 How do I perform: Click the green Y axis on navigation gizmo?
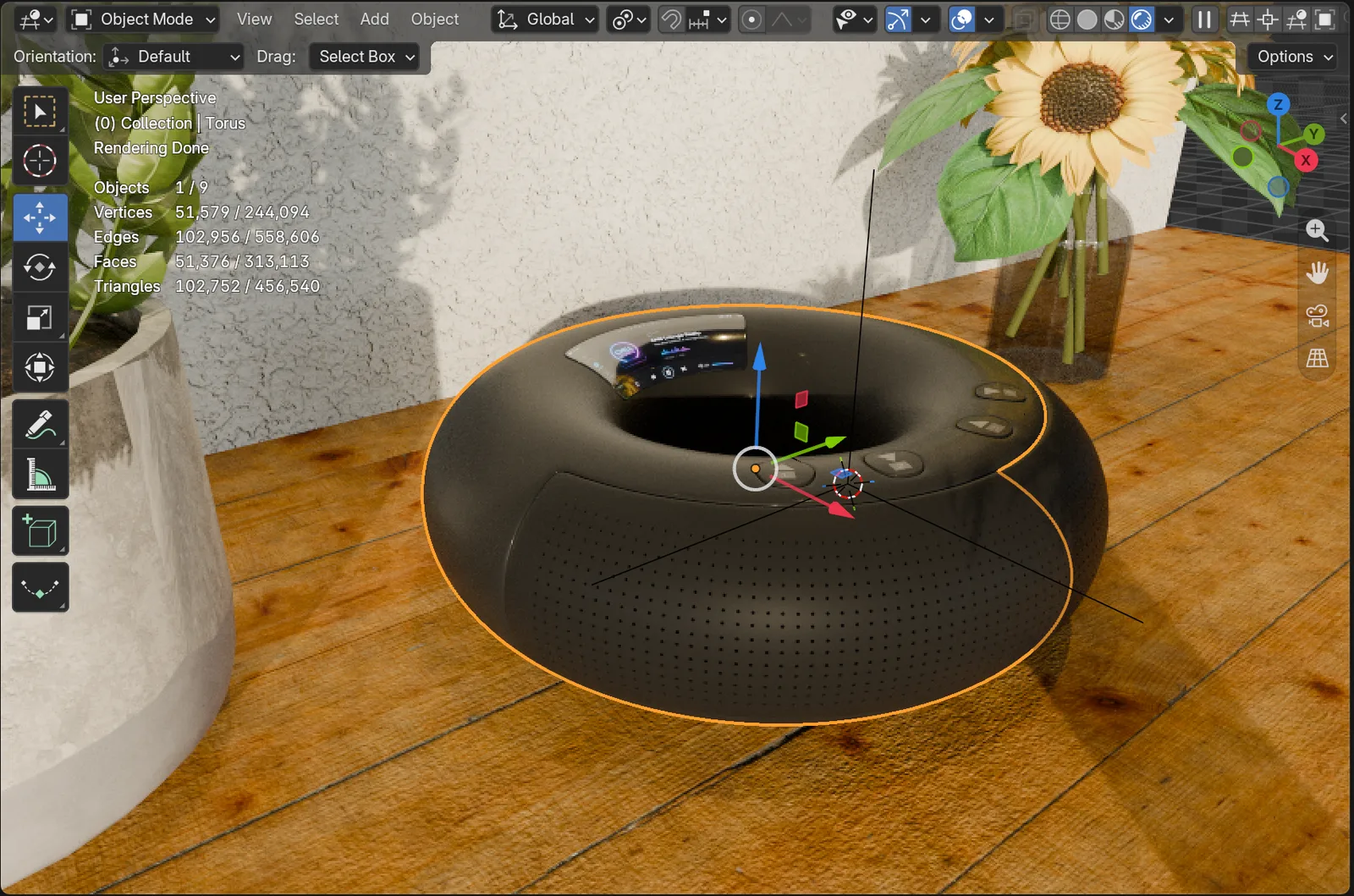coord(1313,134)
